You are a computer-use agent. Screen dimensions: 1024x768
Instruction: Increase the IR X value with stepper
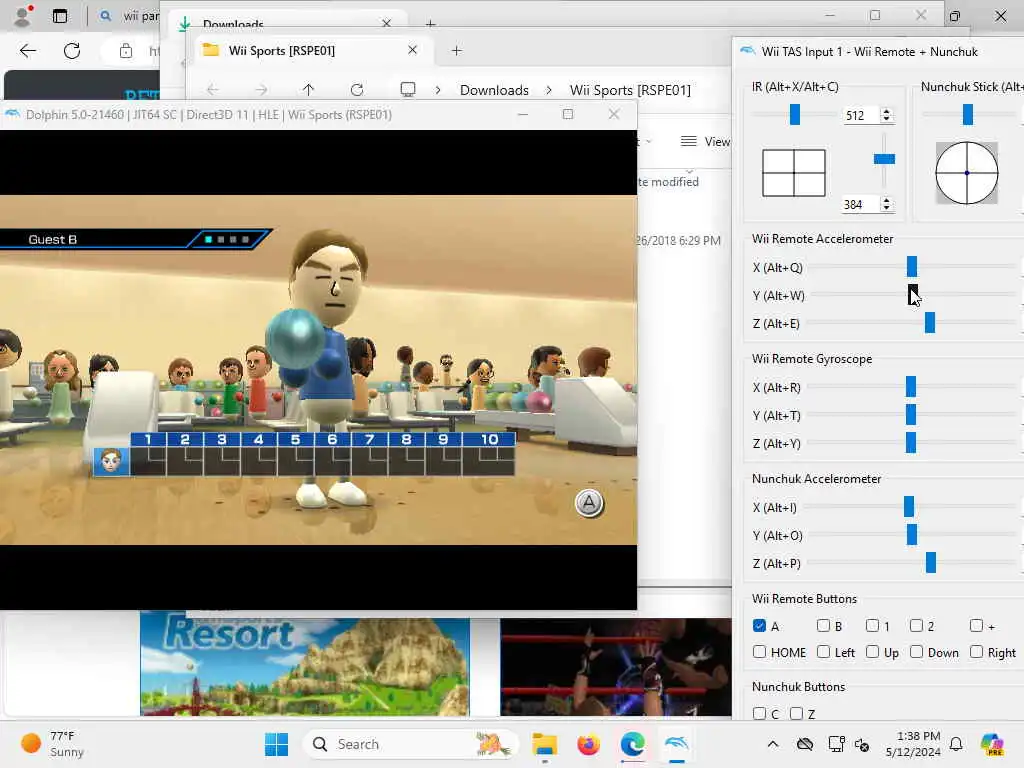(886, 111)
